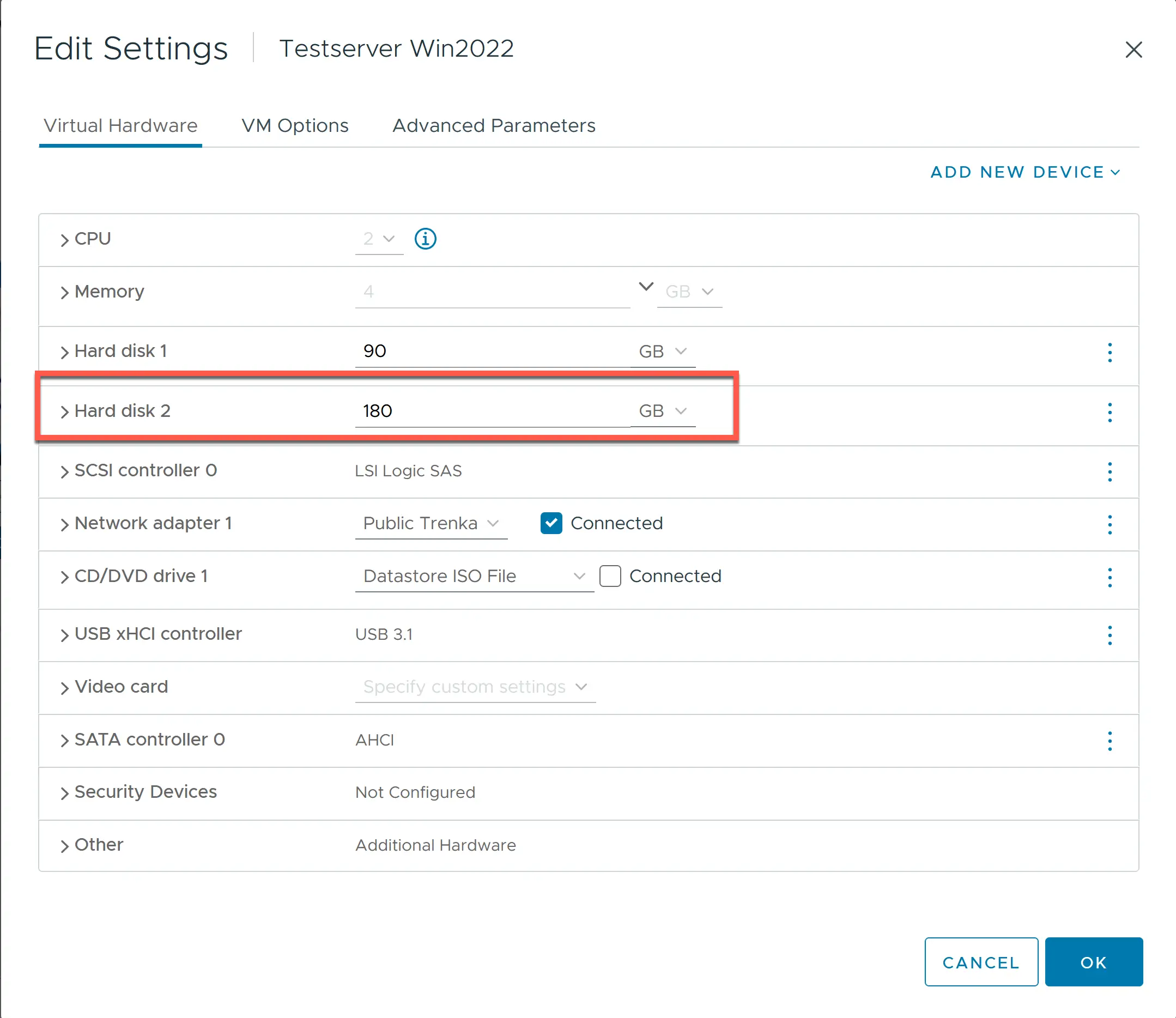Check CD/DVD drive 1 Connected checkbox
This screenshot has height=1018, width=1176.
(x=610, y=576)
